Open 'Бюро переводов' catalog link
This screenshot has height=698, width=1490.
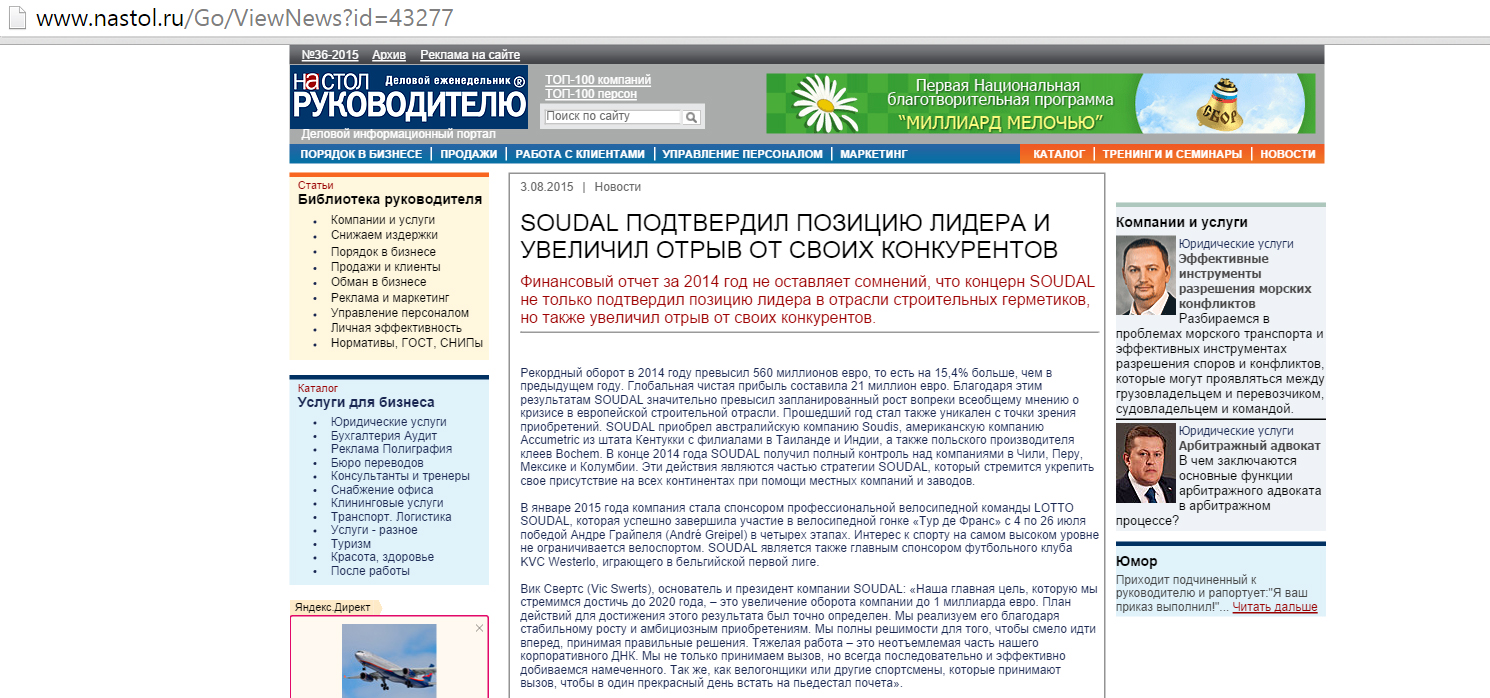pos(377,463)
